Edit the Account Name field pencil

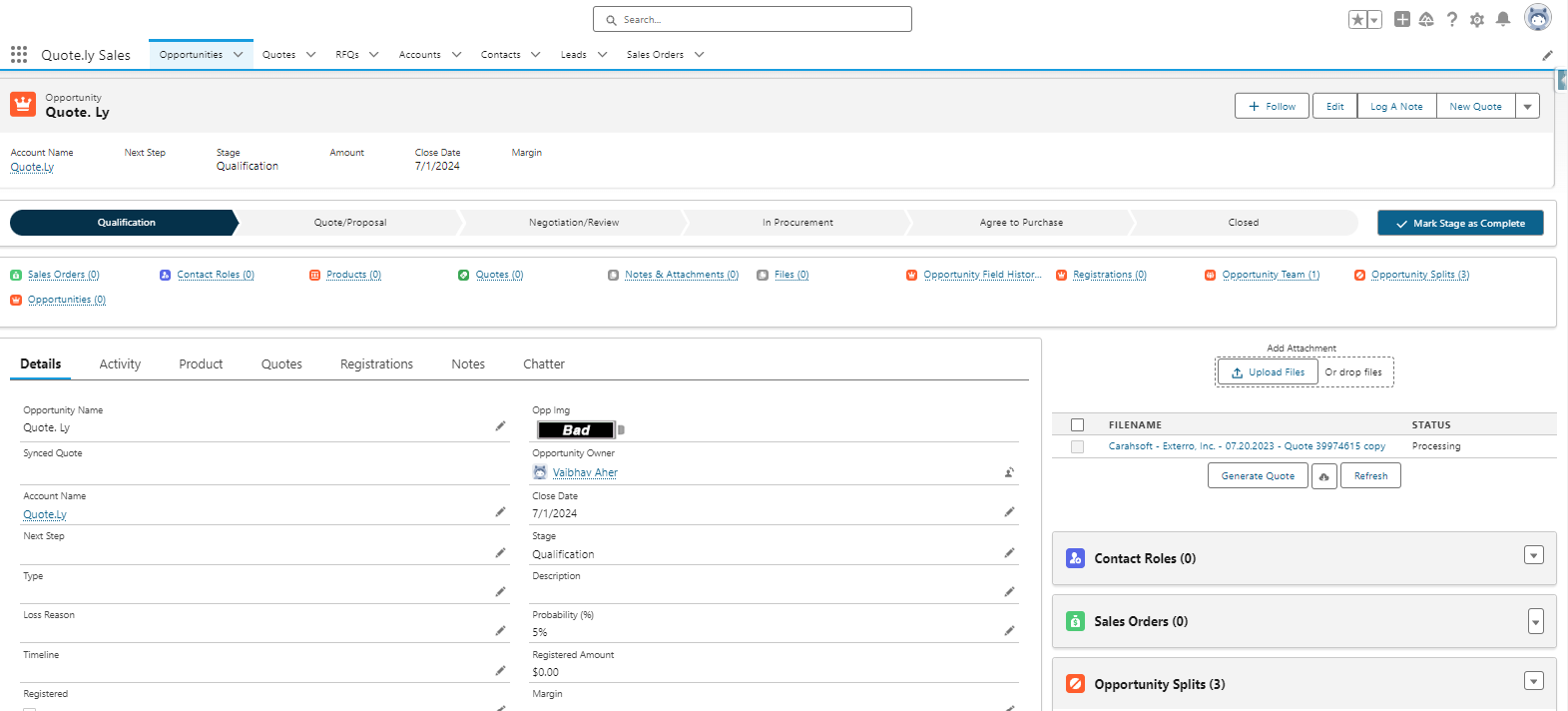pos(500,512)
